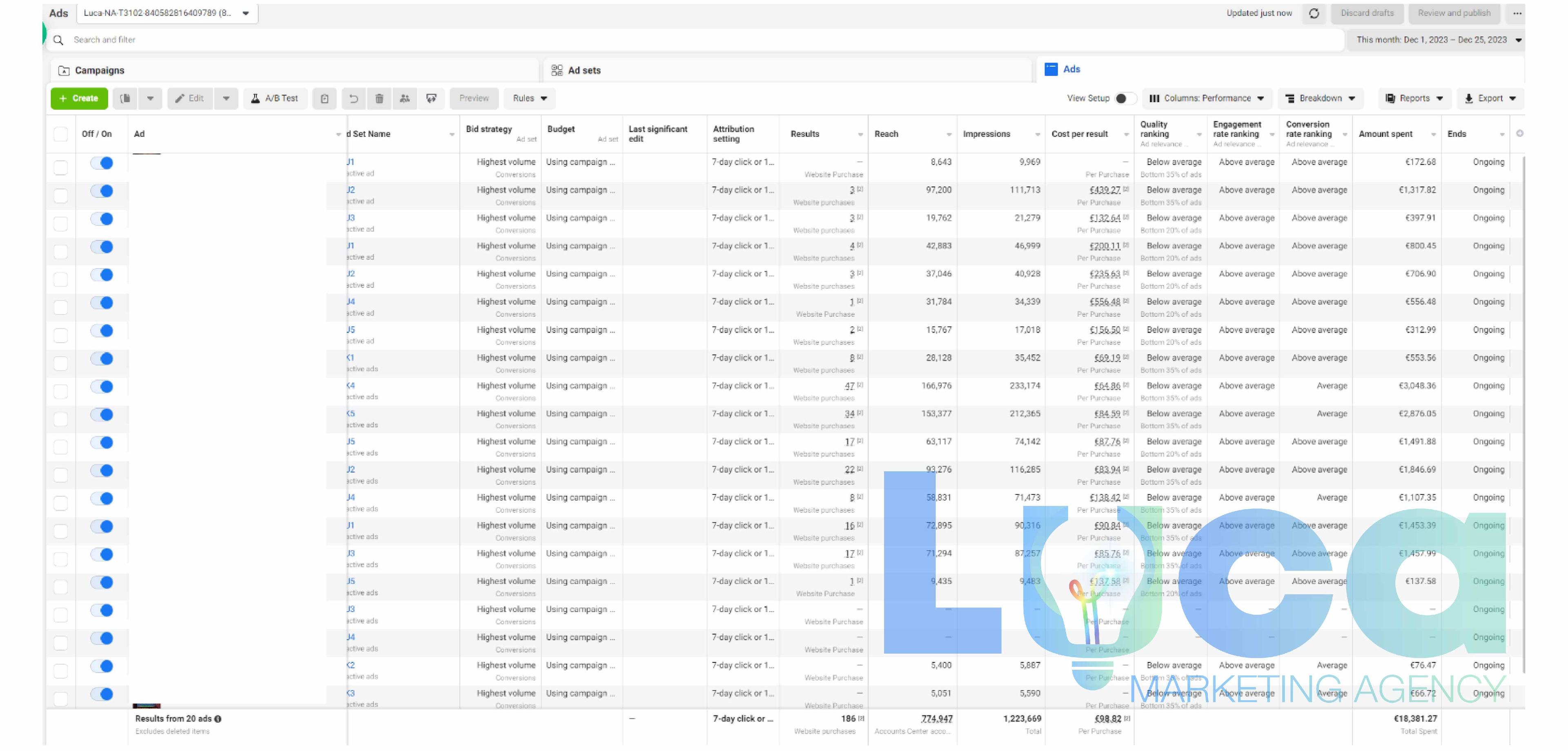Click the clipboard icon in the toolbar
This screenshot has width=1568, height=751.
(325, 98)
